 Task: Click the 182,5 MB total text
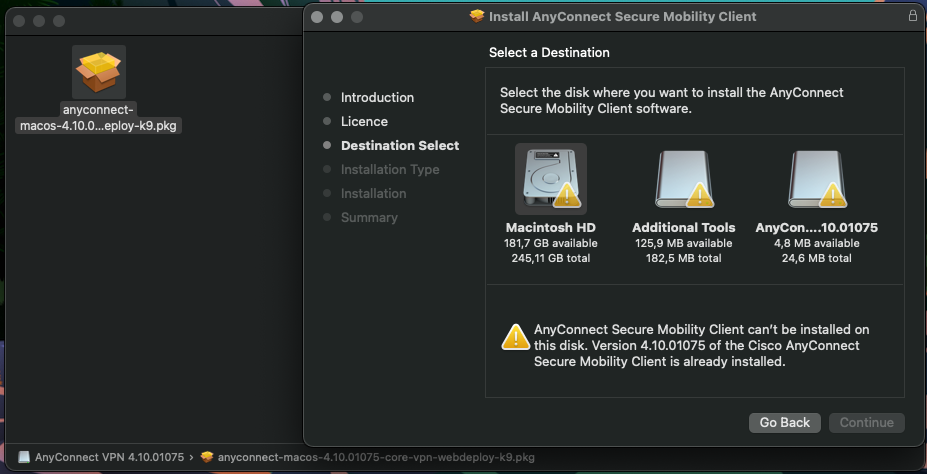point(683,258)
